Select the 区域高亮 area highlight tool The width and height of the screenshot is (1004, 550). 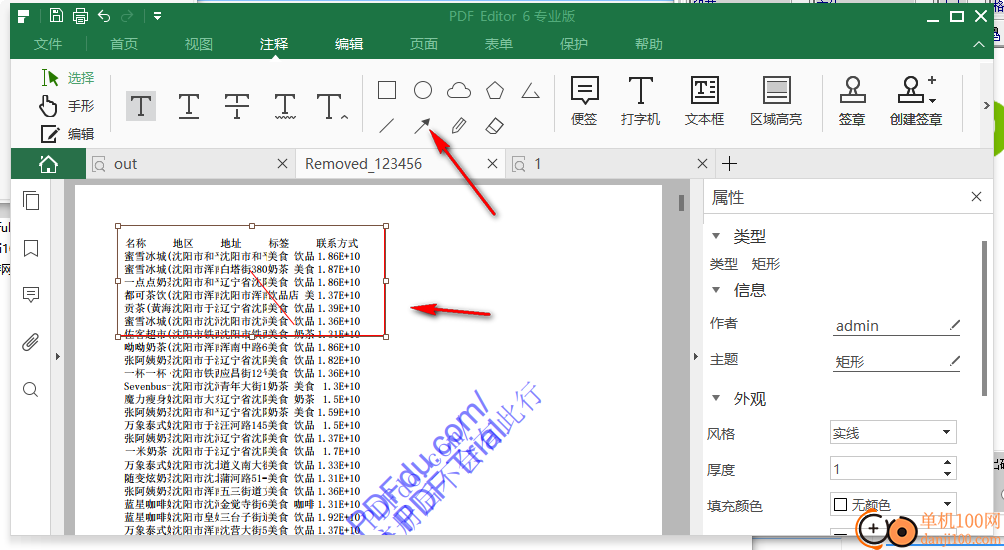pos(776,101)
